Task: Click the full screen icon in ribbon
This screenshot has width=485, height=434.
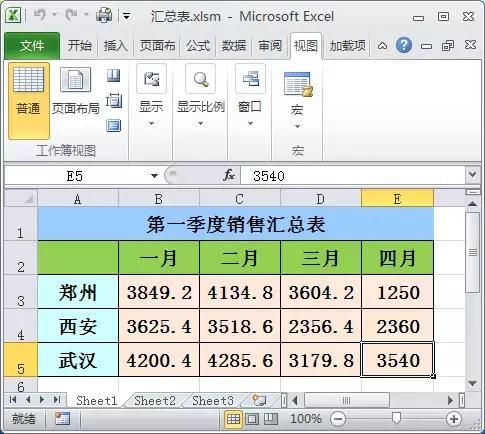Action: [x=114, y=126]
